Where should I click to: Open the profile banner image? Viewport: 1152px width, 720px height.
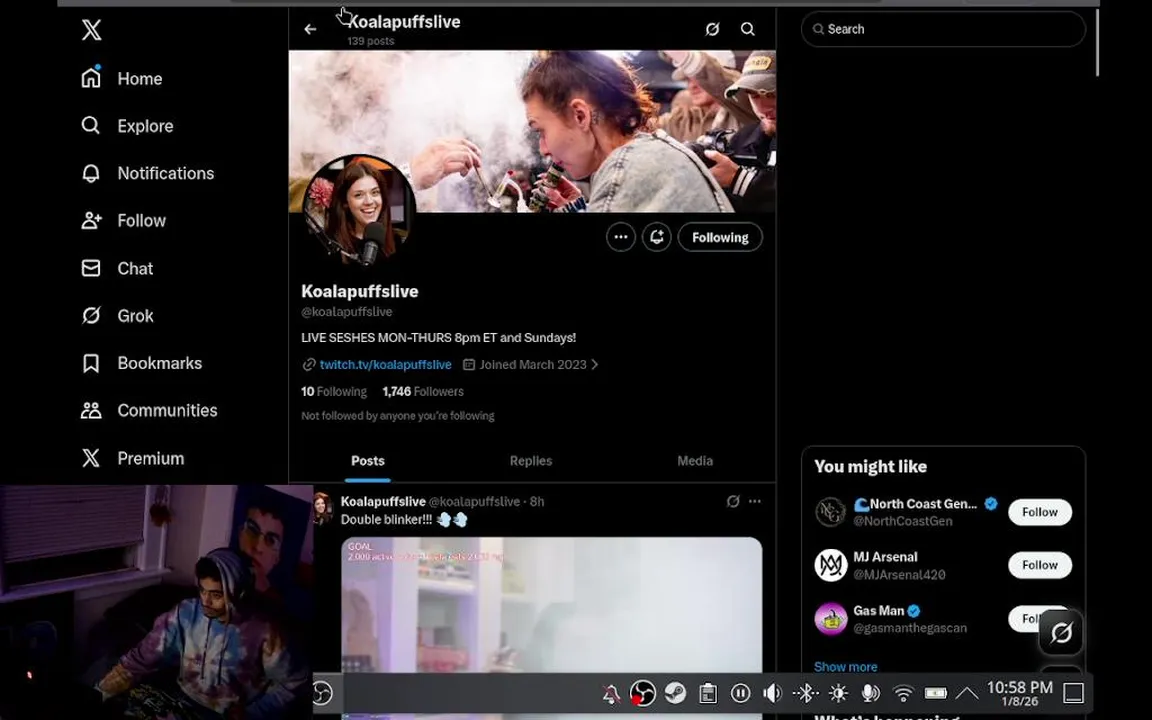532,131
